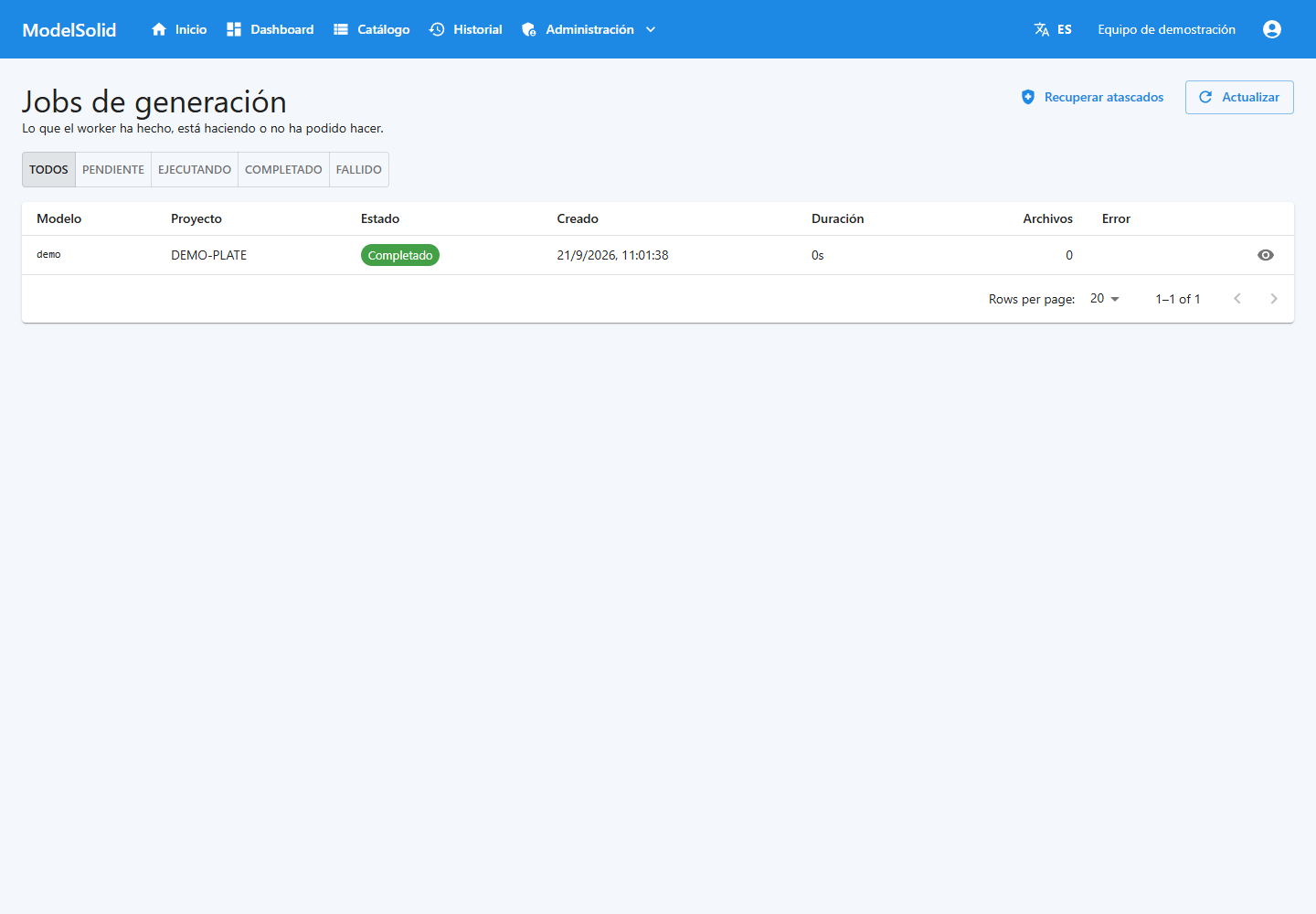Click the Catálogo list icon

click(x=341, y=29)
